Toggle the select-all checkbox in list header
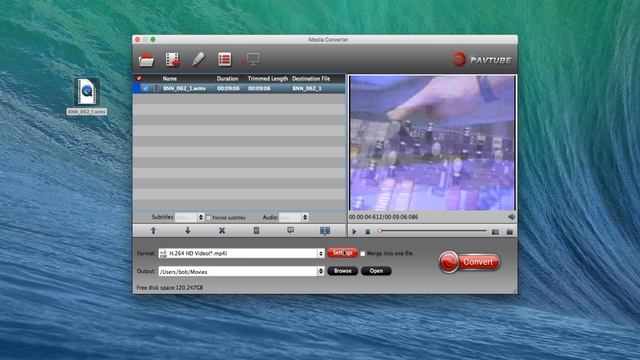 pyautogui.click(x=139, y=78)
